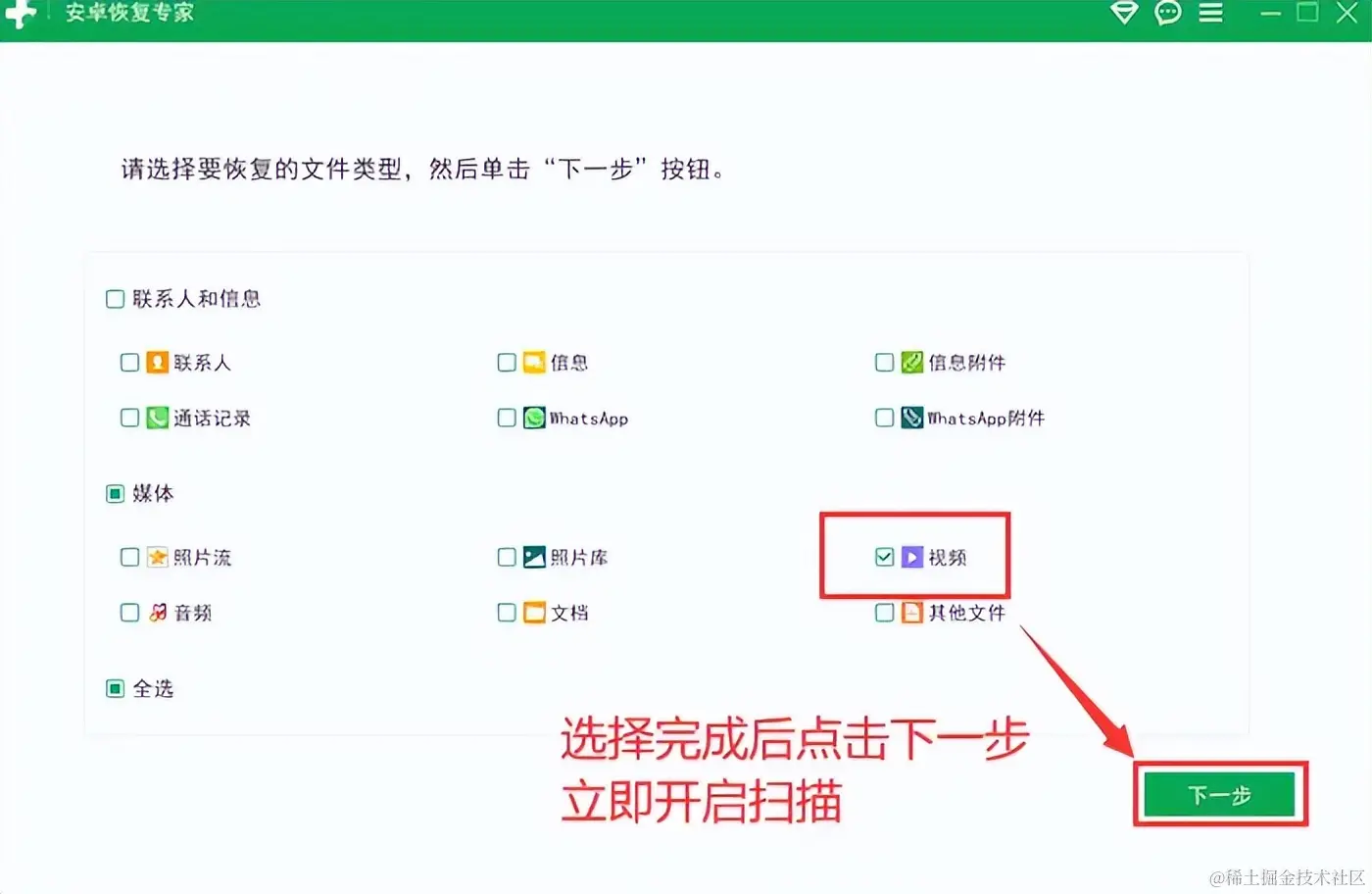
Task: Click the red 音频 music note icon
Action: click(157, 613)
